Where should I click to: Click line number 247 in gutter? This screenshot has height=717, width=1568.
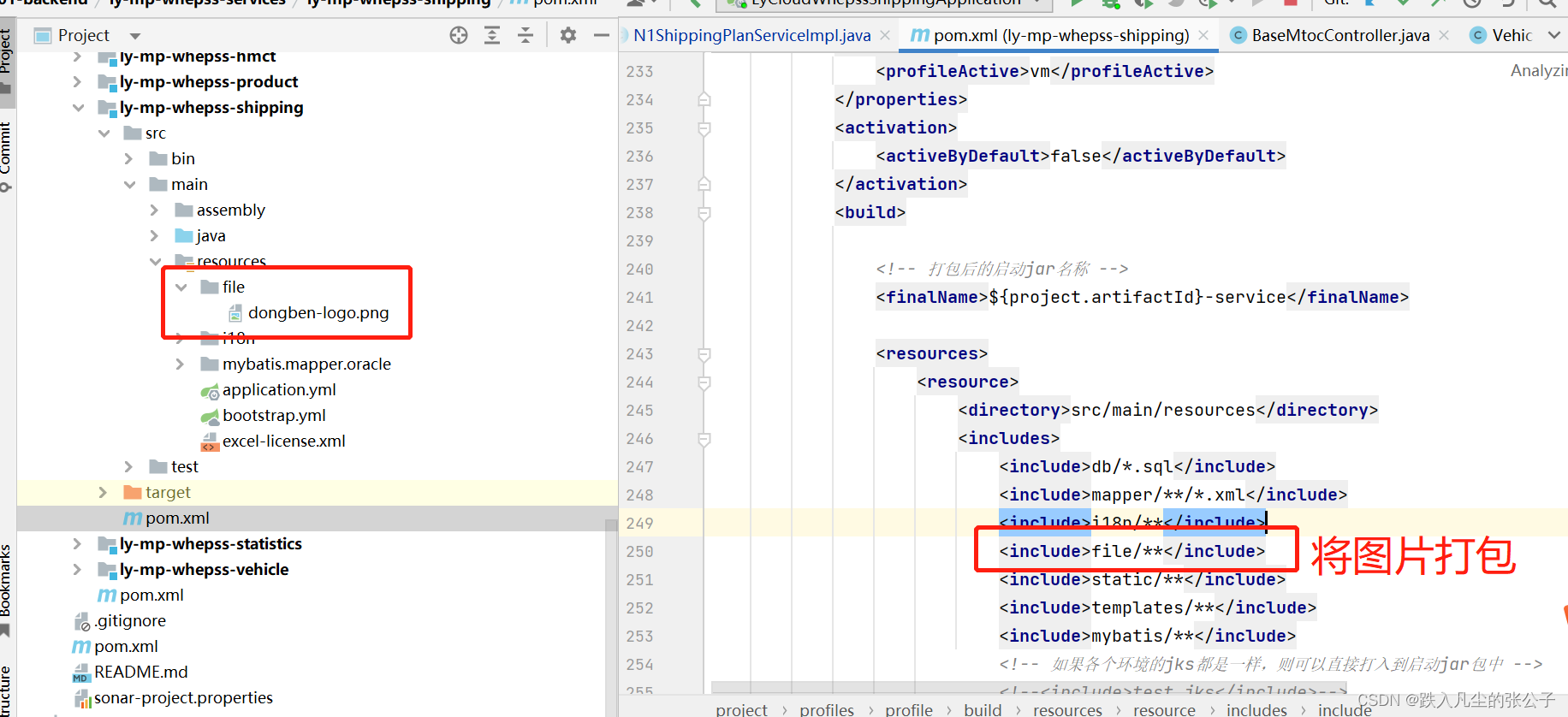click(x=639, y=467)
